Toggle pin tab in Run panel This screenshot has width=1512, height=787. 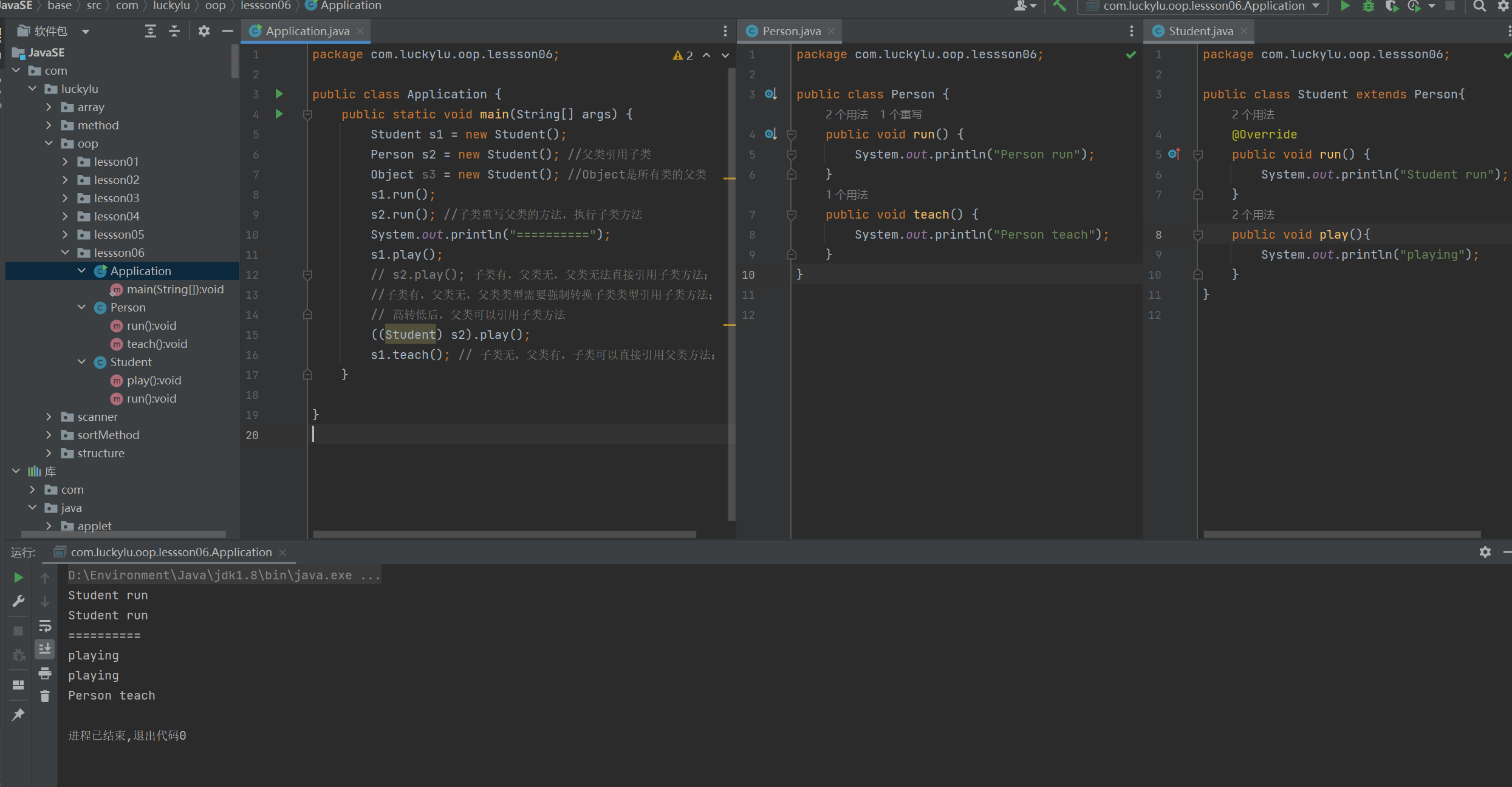(x=18, y=715)
